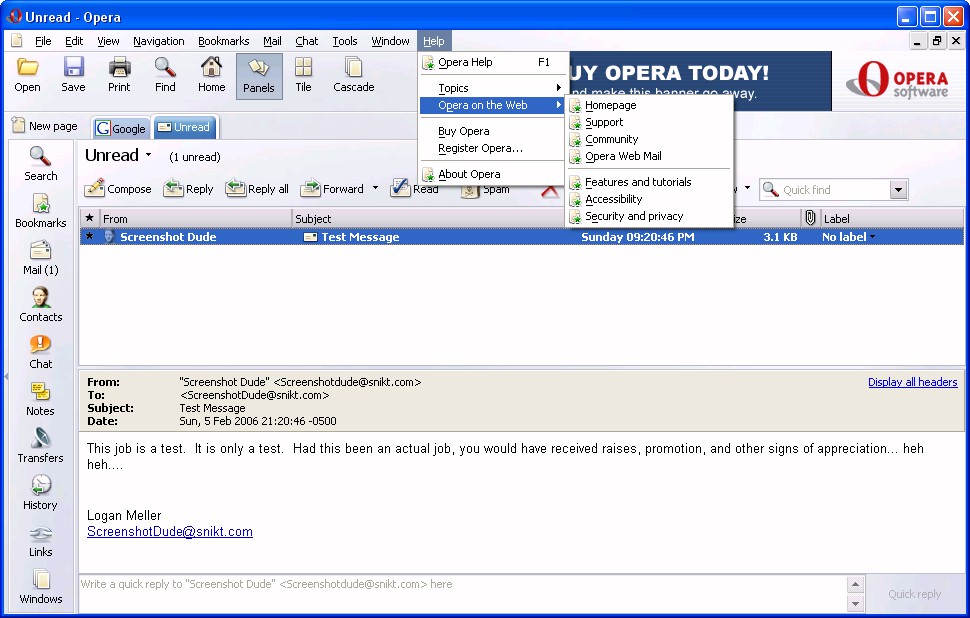Viewport: 970px width, 618px height.
Task: Choose Community in submenu
Action: 649,139
